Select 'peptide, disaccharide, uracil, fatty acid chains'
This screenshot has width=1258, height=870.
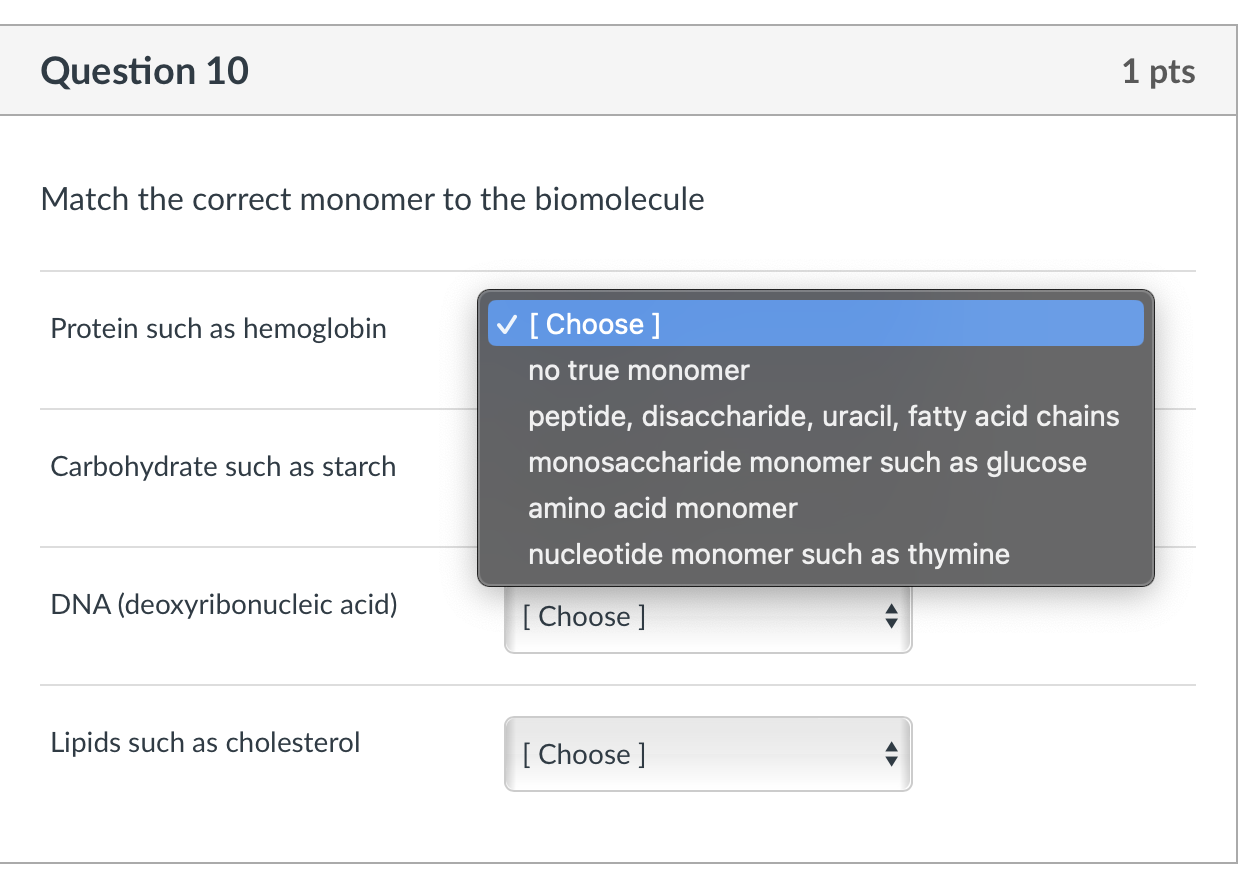[823, 417]
